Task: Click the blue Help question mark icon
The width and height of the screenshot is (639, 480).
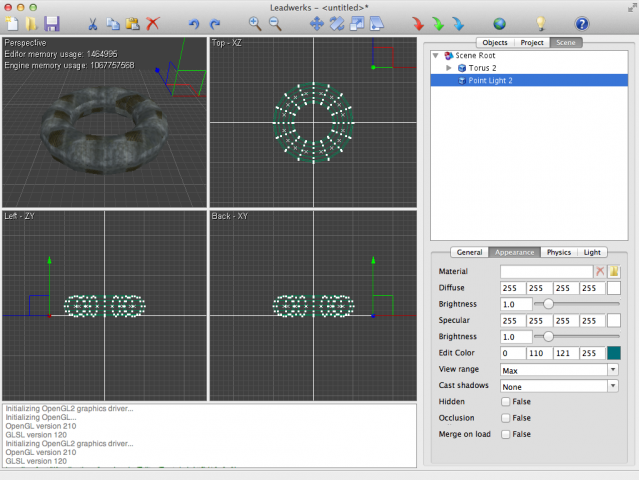Action: pos(582,23)
